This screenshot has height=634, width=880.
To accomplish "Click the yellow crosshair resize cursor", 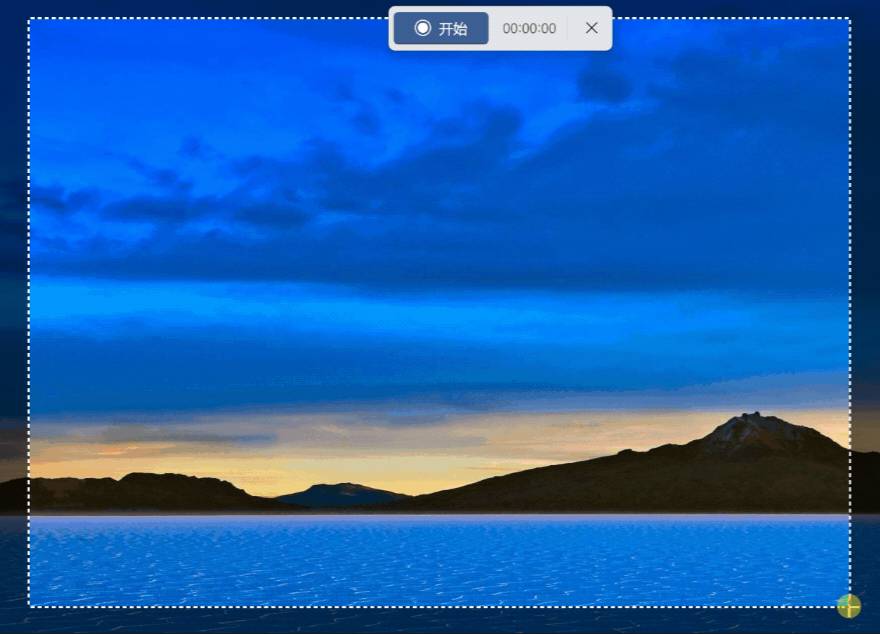I will tap(849, 606).
